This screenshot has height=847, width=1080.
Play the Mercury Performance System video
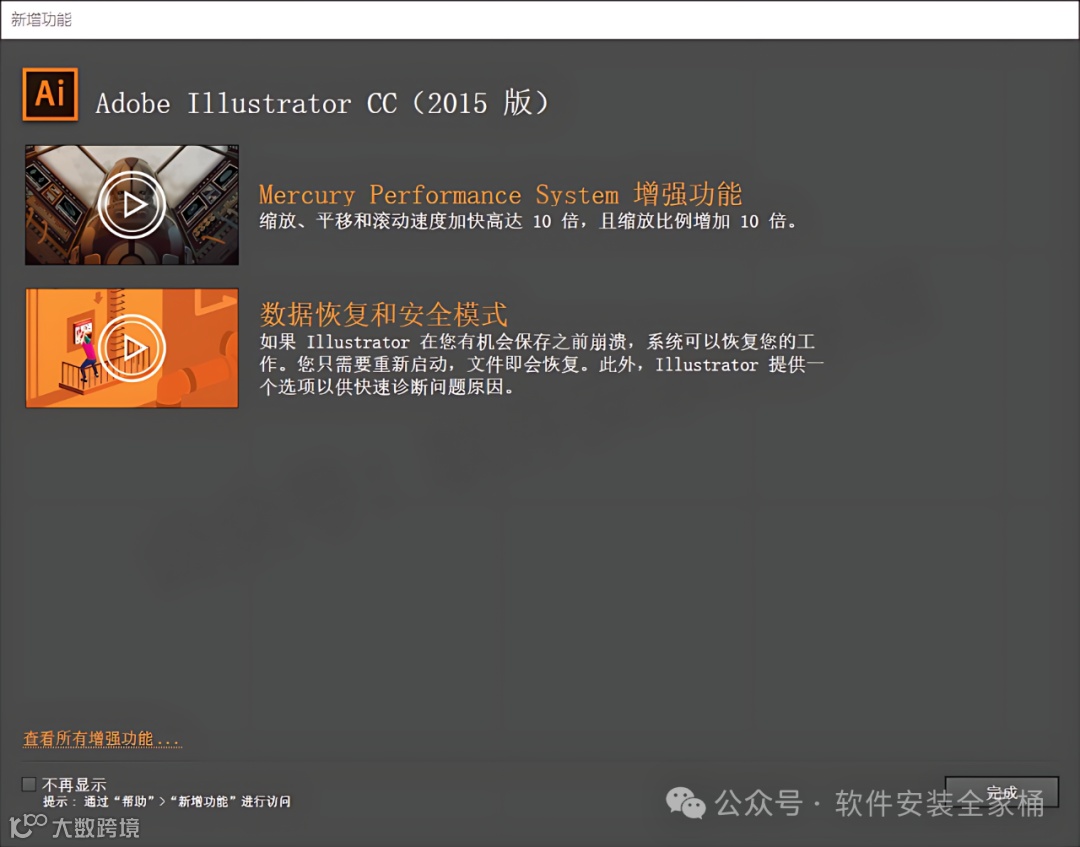tap(132, 205)
